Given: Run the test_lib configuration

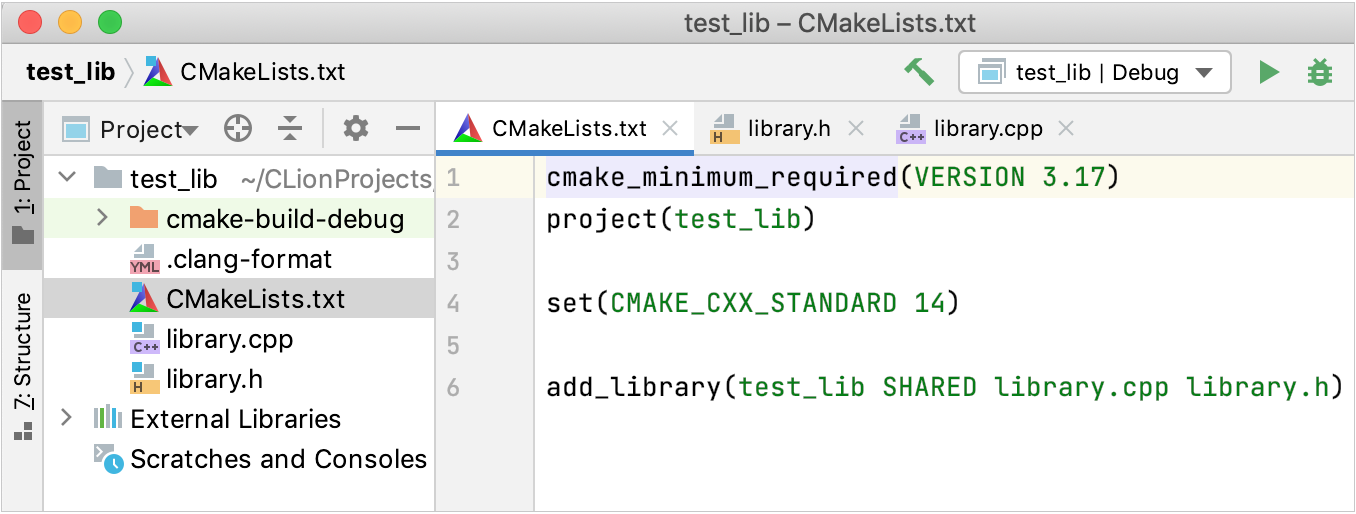Looking at the screenshot, I should coord(1269,72).
